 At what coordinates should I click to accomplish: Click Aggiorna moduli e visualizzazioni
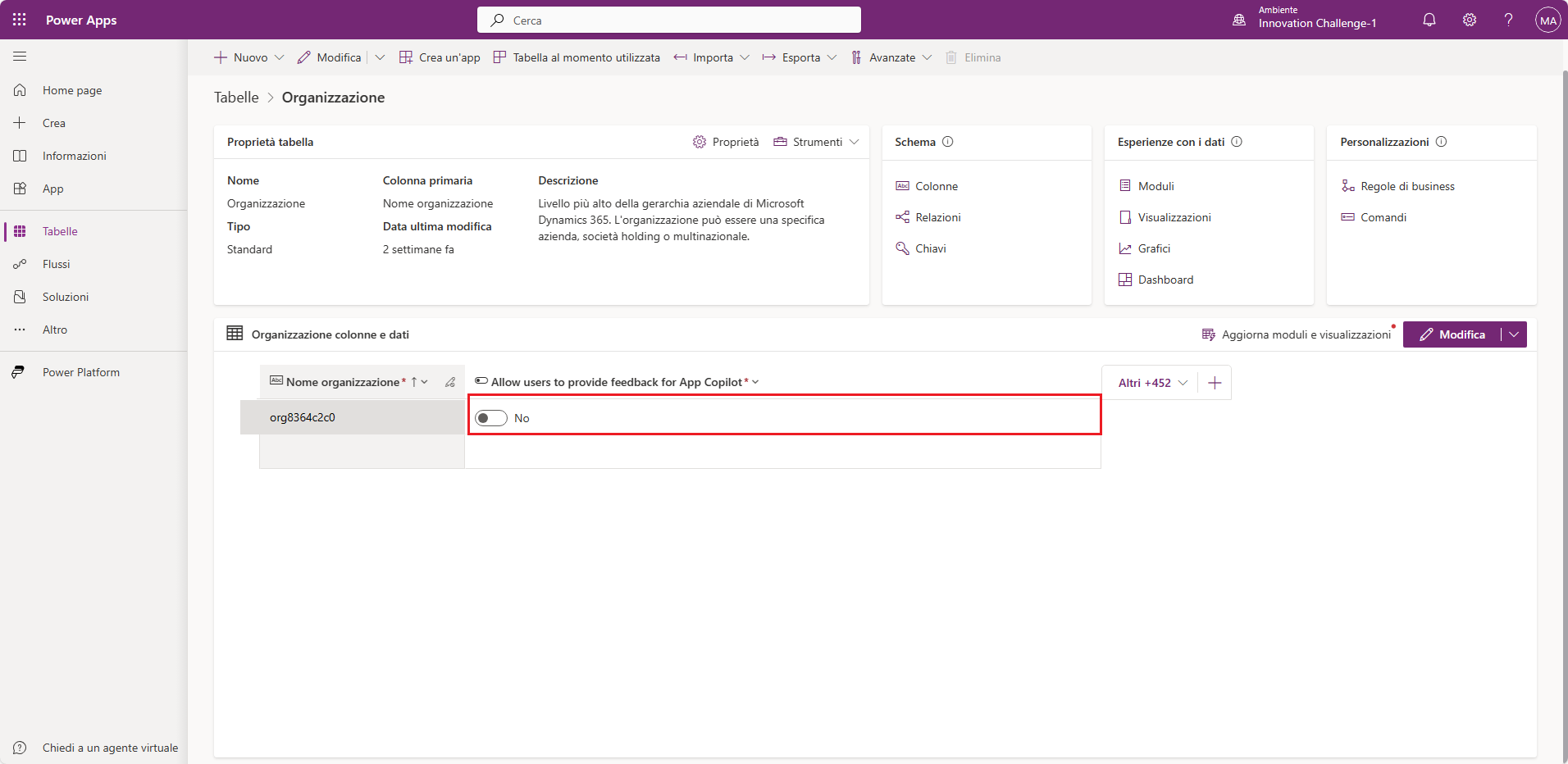[1296, 334]
